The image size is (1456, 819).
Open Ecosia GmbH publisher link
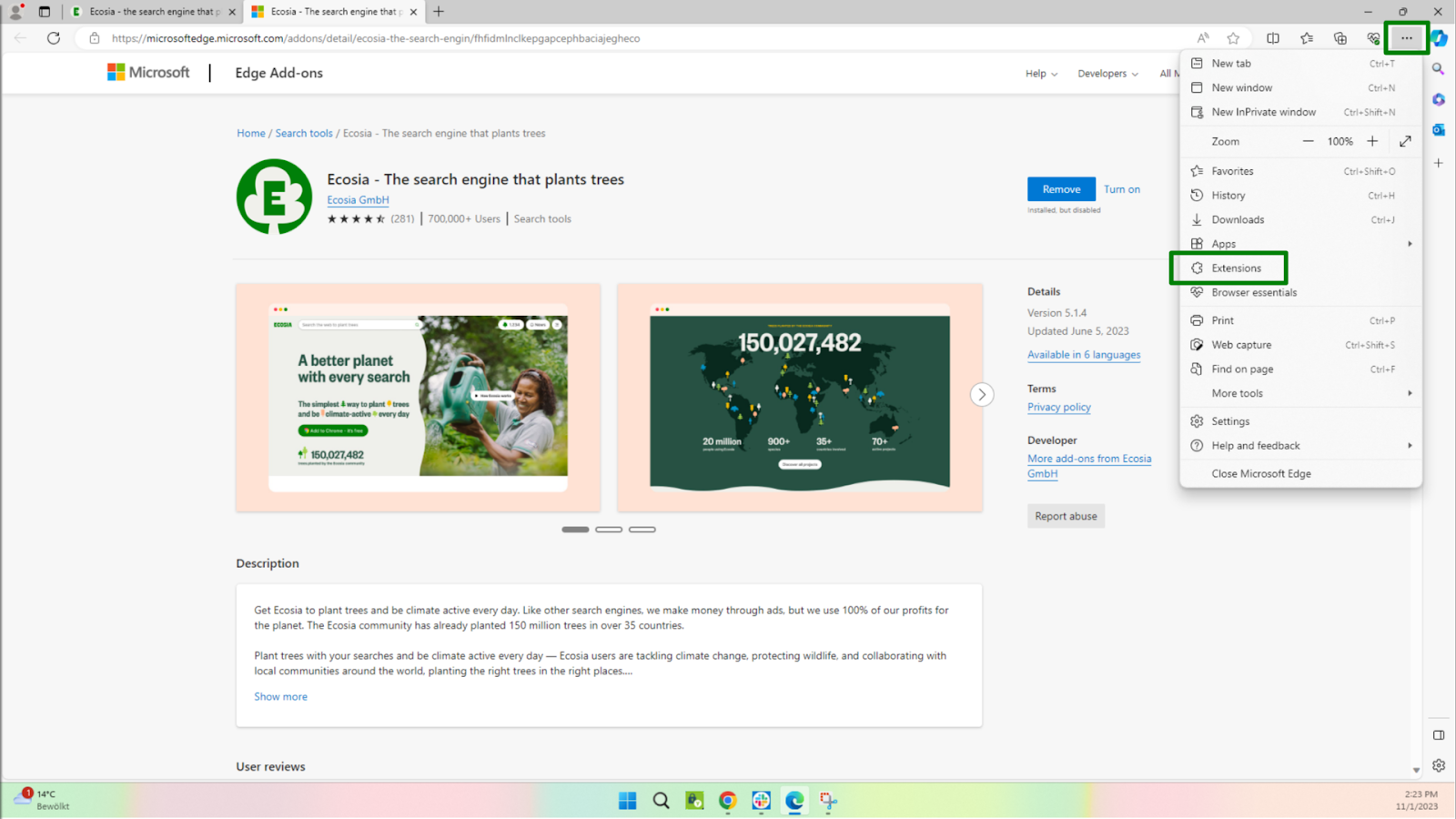point(358,200)
